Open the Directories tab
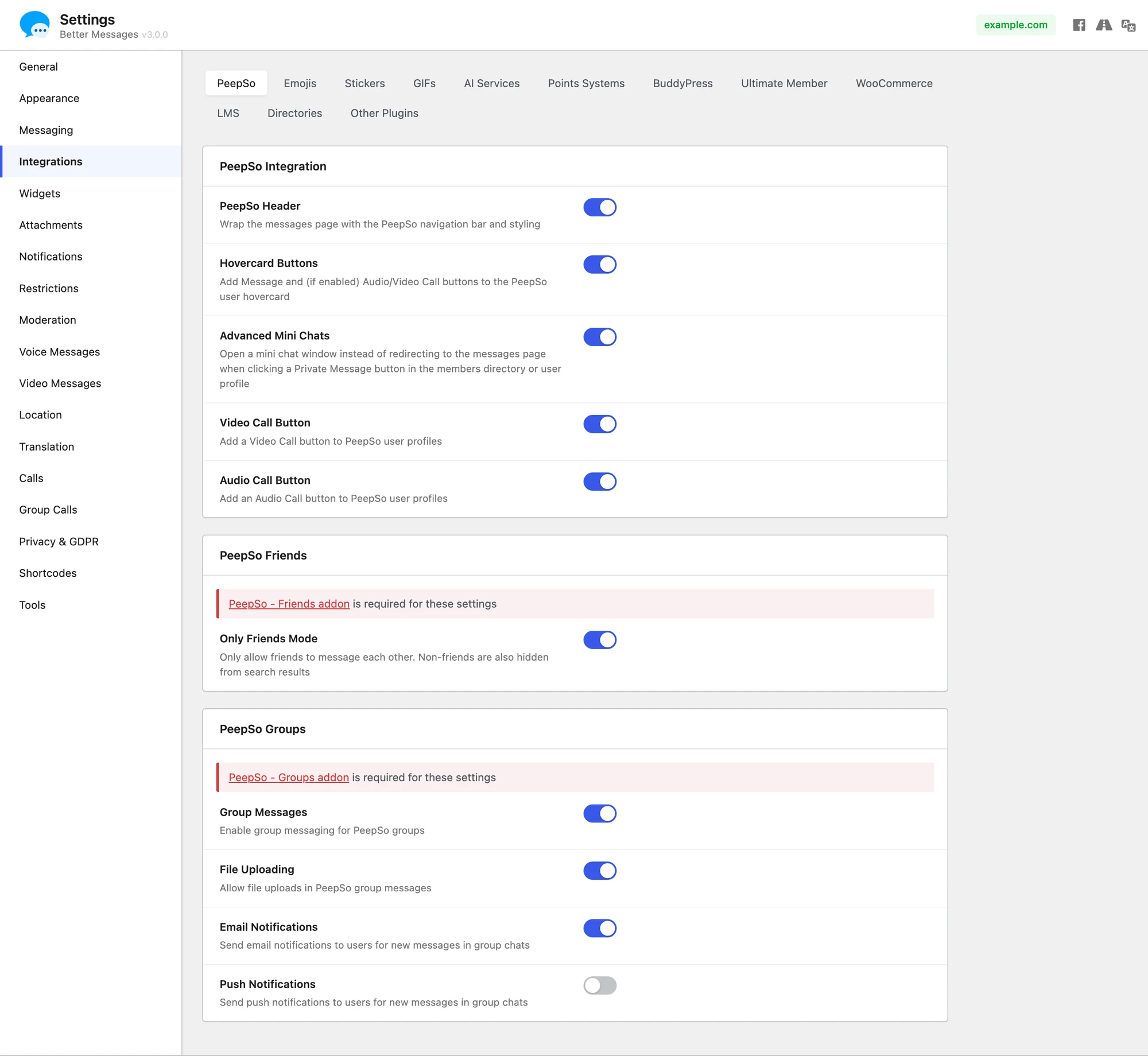This screenshot has height=1056, width=1148. (294, 113)
